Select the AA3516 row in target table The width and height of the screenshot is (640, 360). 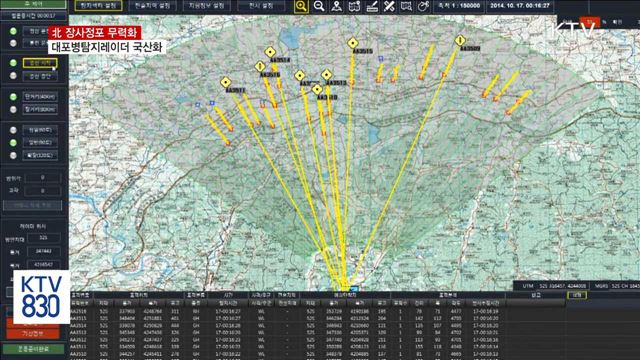coord(286,311)
